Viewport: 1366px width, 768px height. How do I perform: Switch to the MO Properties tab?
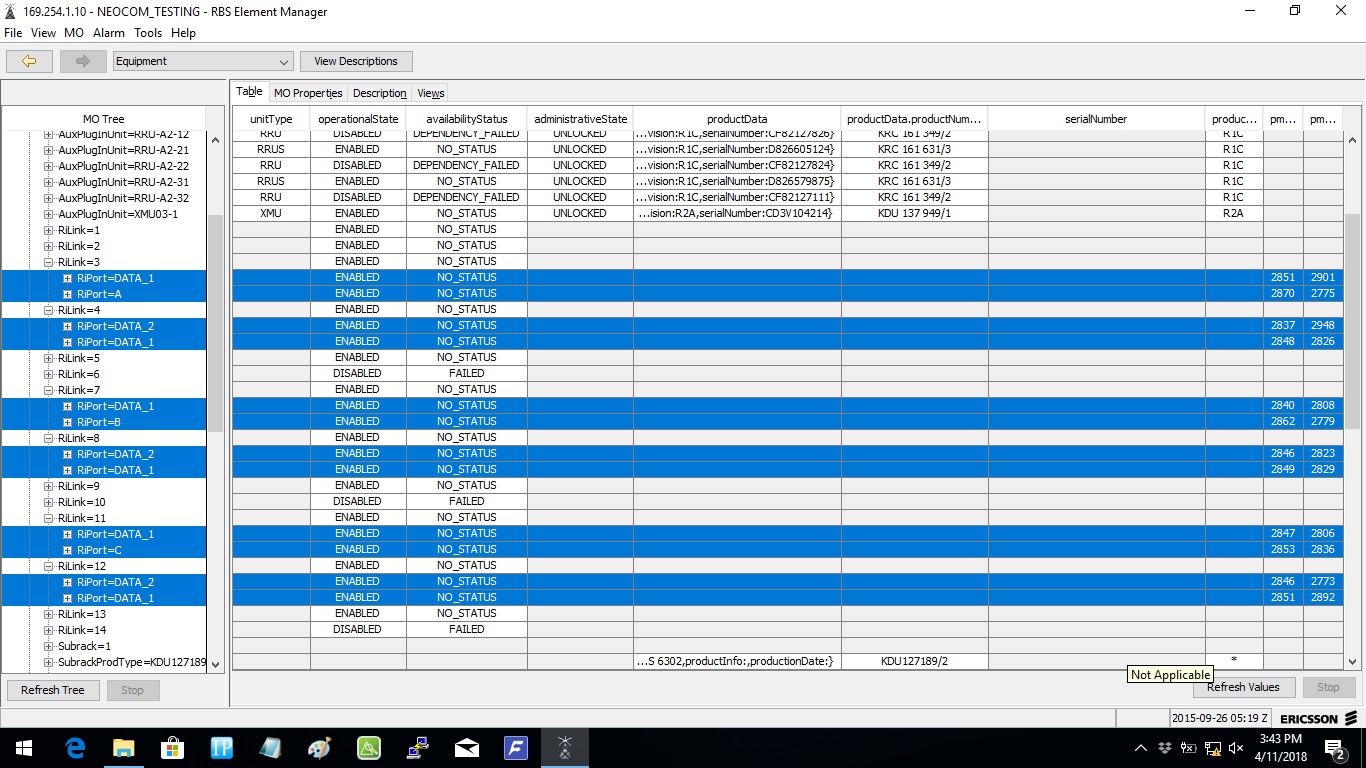(308, 93)
